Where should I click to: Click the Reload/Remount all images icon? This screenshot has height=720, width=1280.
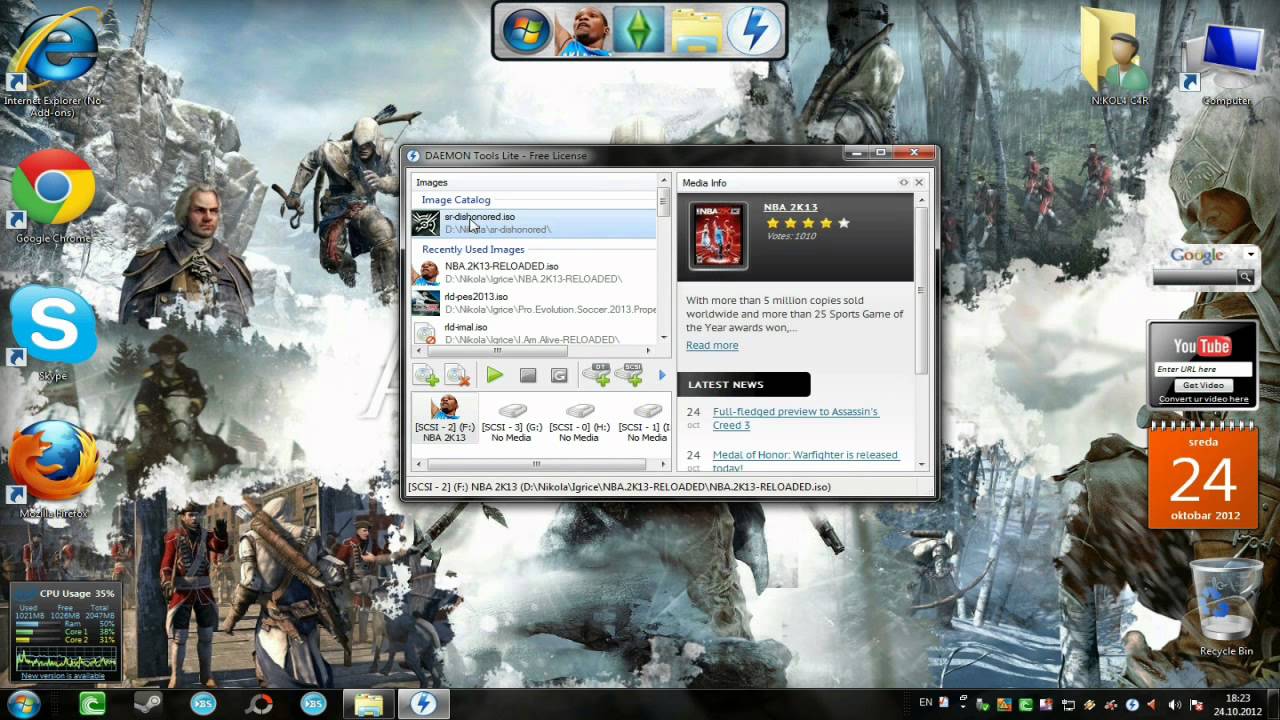[x=560, y=375]
